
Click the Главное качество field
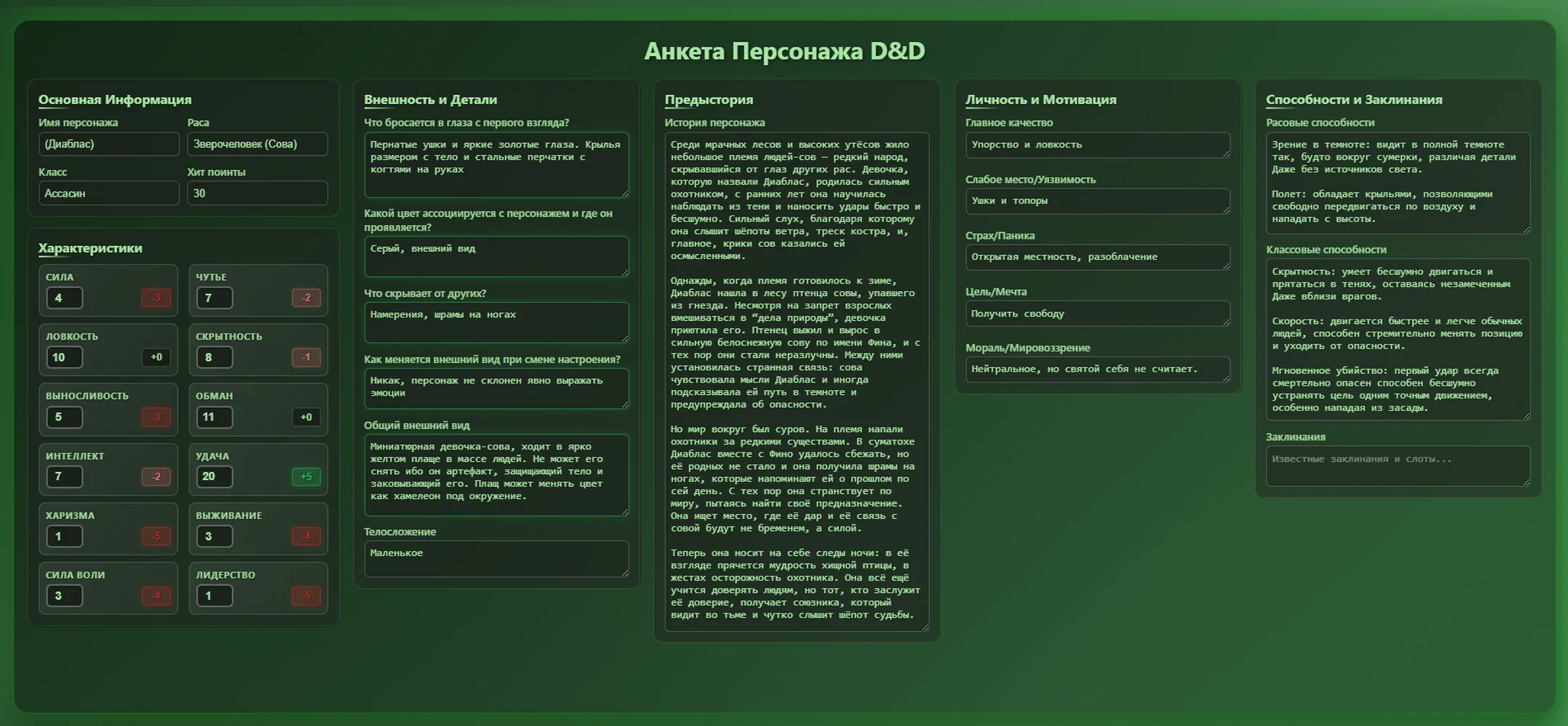pos(1098,144)
